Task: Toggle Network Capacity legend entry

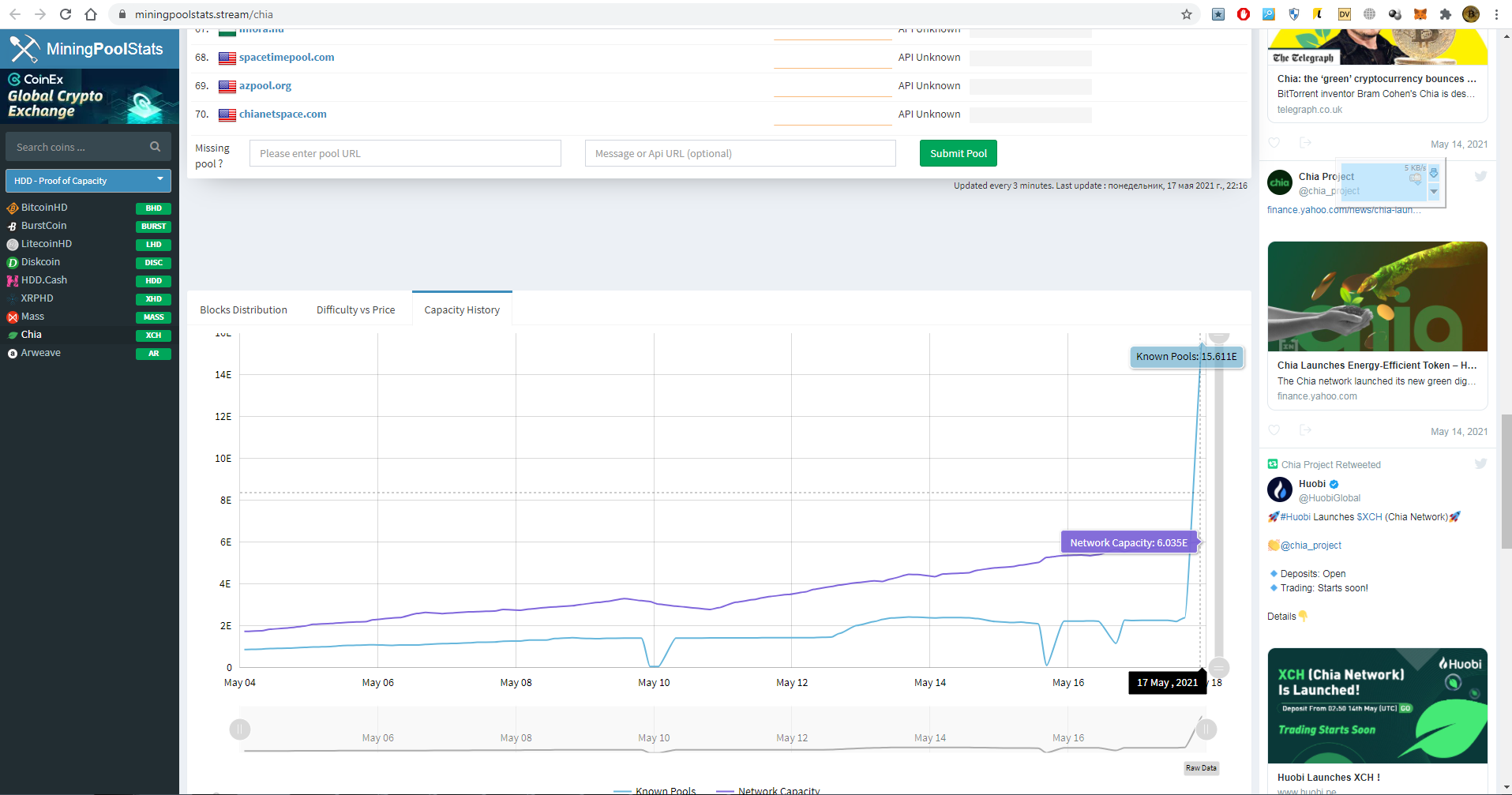Action: coord(768,790)
